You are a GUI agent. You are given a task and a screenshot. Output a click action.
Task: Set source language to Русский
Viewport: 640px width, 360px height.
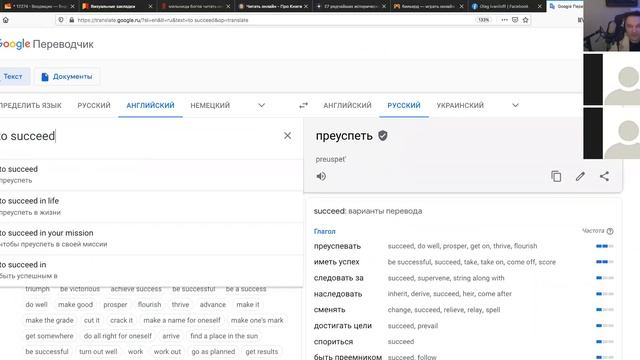(94, 105)
